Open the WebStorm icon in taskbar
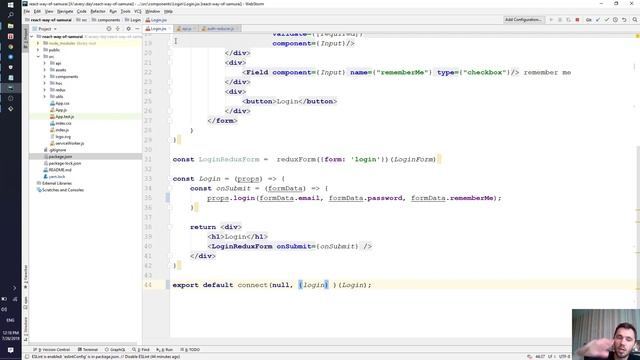This screenshot has width=640, height=360. (11, 88)
